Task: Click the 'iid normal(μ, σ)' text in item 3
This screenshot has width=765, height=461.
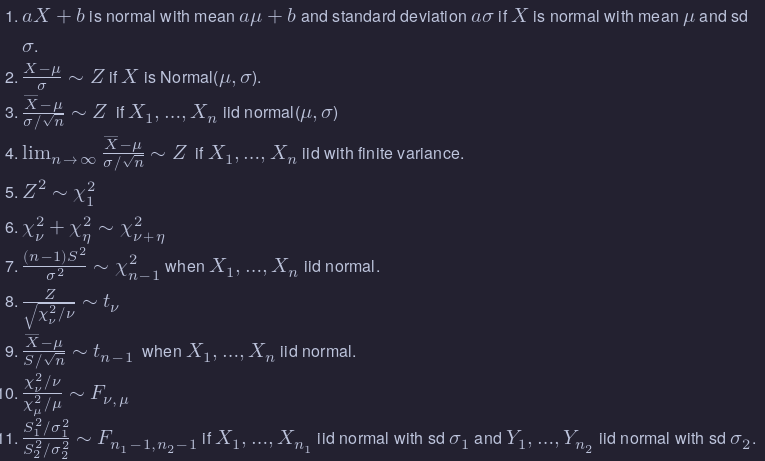Action: pyautogui.click(x=273, y=112)
